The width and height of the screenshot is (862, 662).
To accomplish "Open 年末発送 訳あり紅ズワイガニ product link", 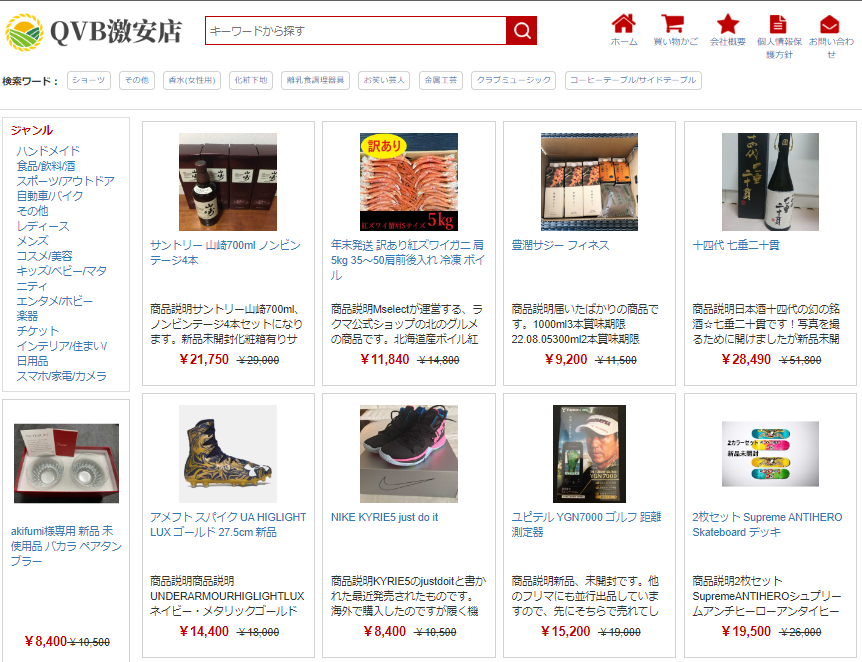I will point(407,260).
